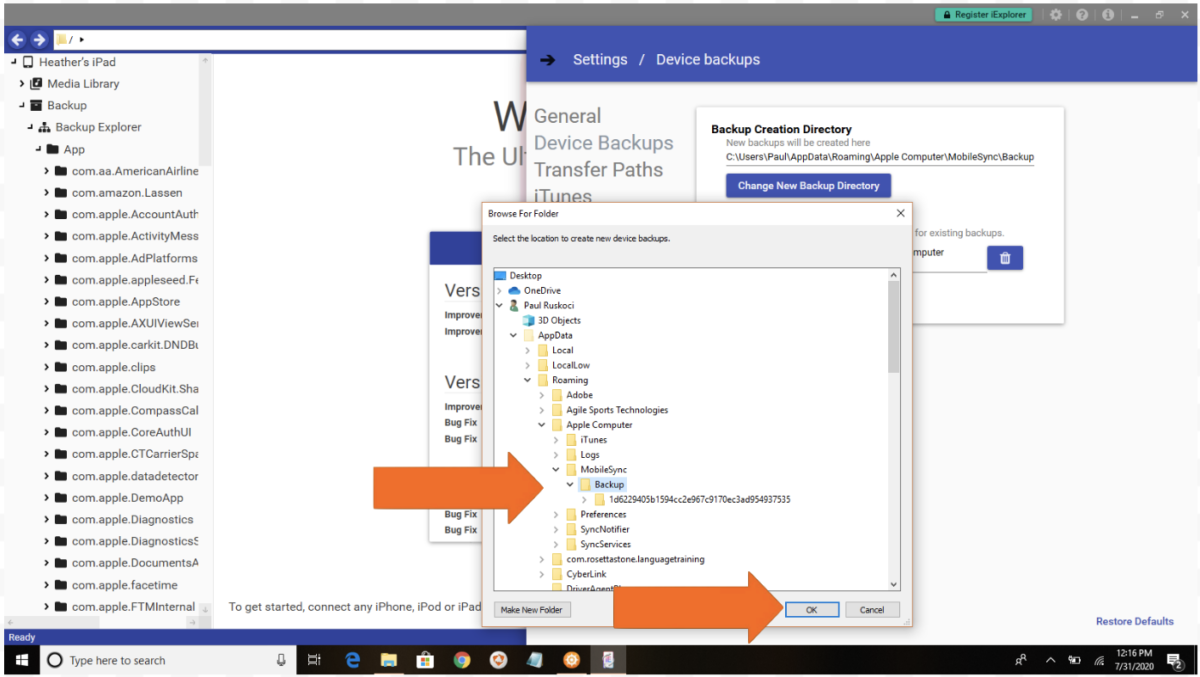The image size is (1200, 677).
Task: Select the Preferences folder
Action: point(603,514)
